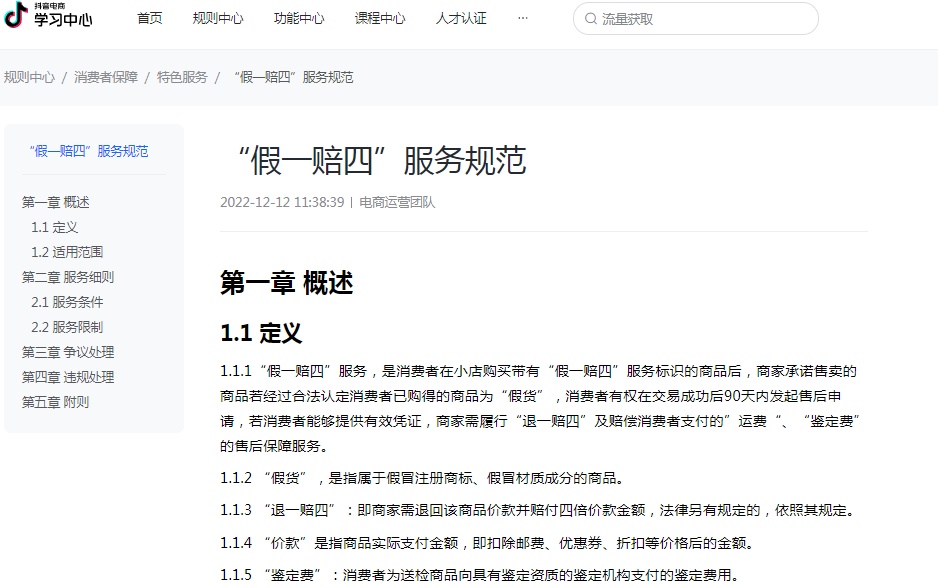Image resolution: width=938 pixels, height=588 pixels.
Task: Jump to 第一章 概述 in sidebar
Action: (x=56, y=202)
